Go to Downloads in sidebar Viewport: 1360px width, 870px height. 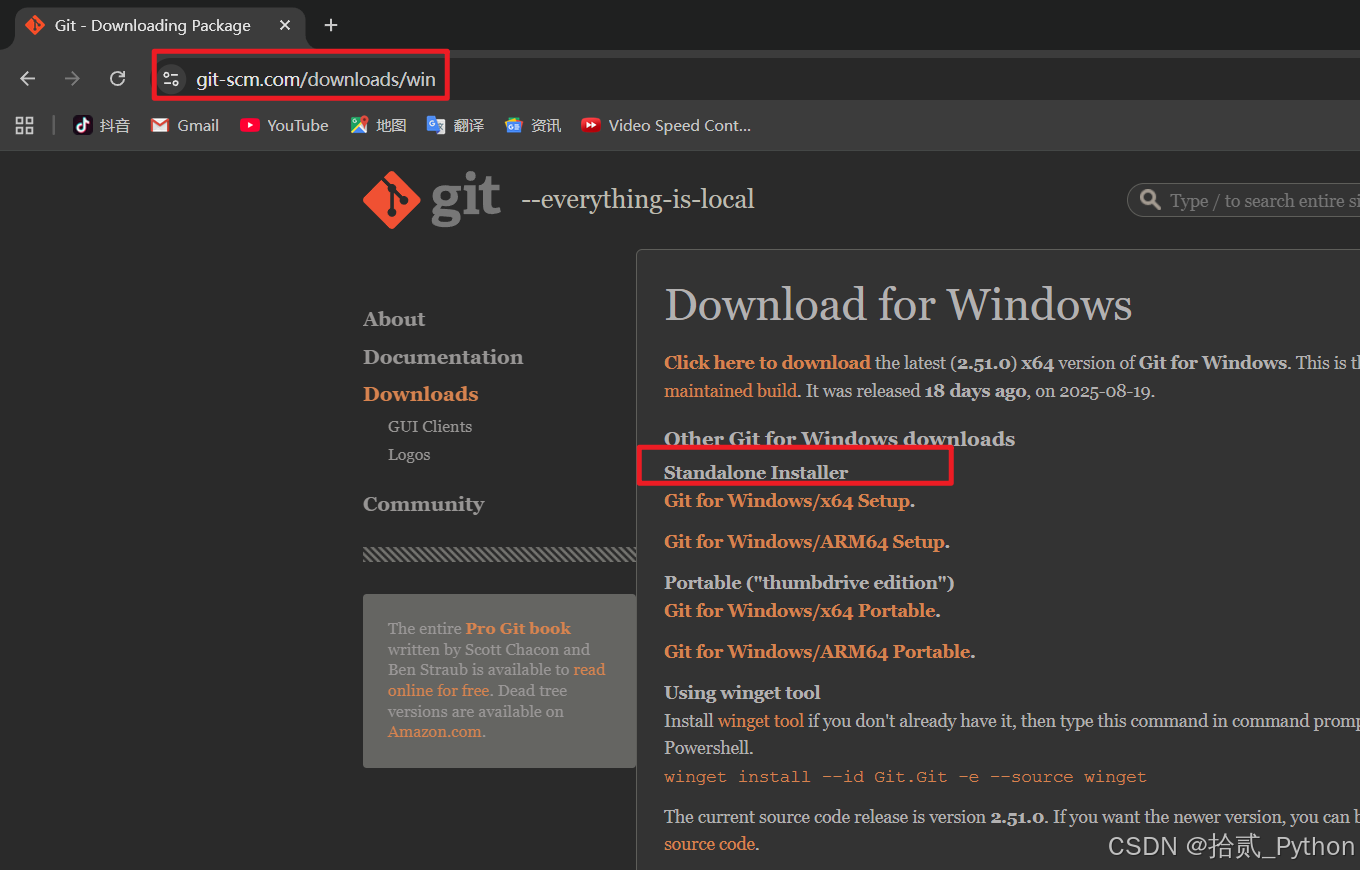click(421, 394)
